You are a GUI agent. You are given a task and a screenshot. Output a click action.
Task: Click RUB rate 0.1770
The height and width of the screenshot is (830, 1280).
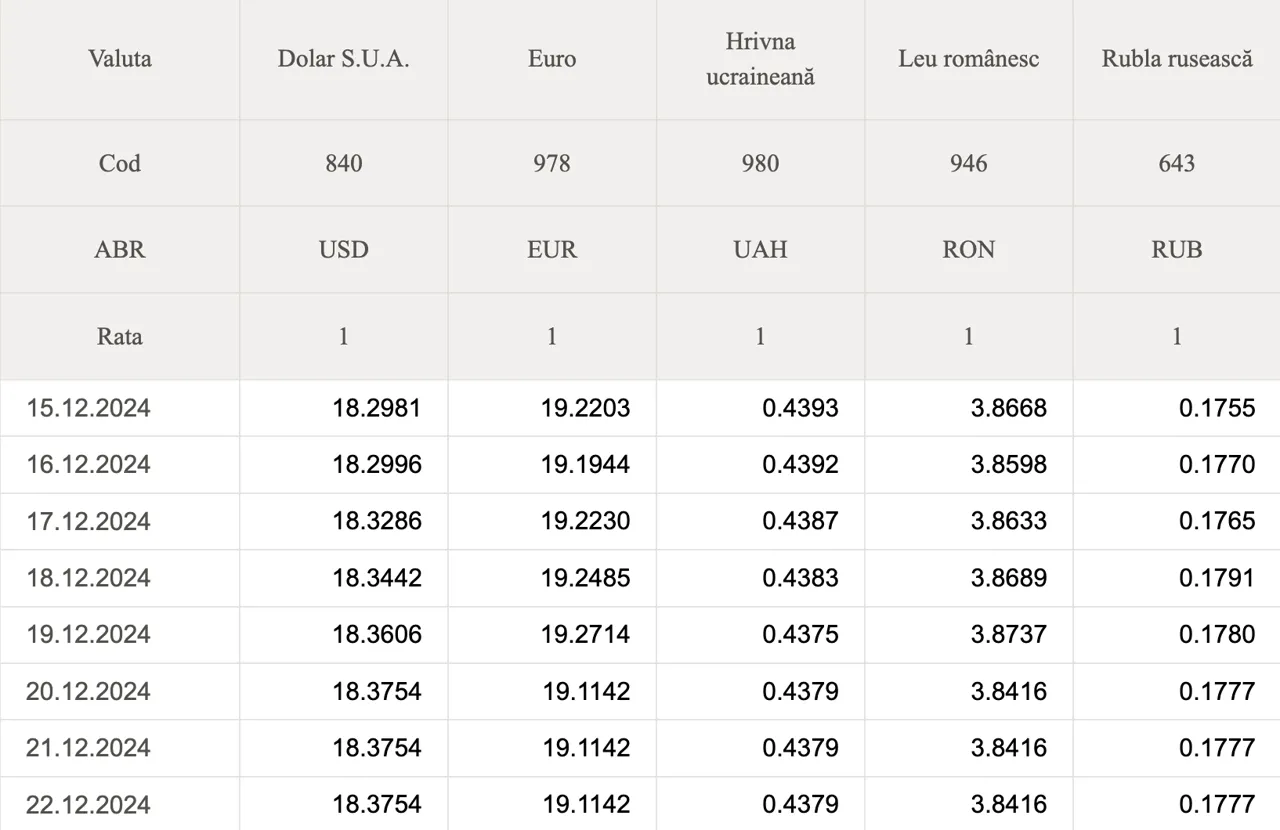(1217, 465)
